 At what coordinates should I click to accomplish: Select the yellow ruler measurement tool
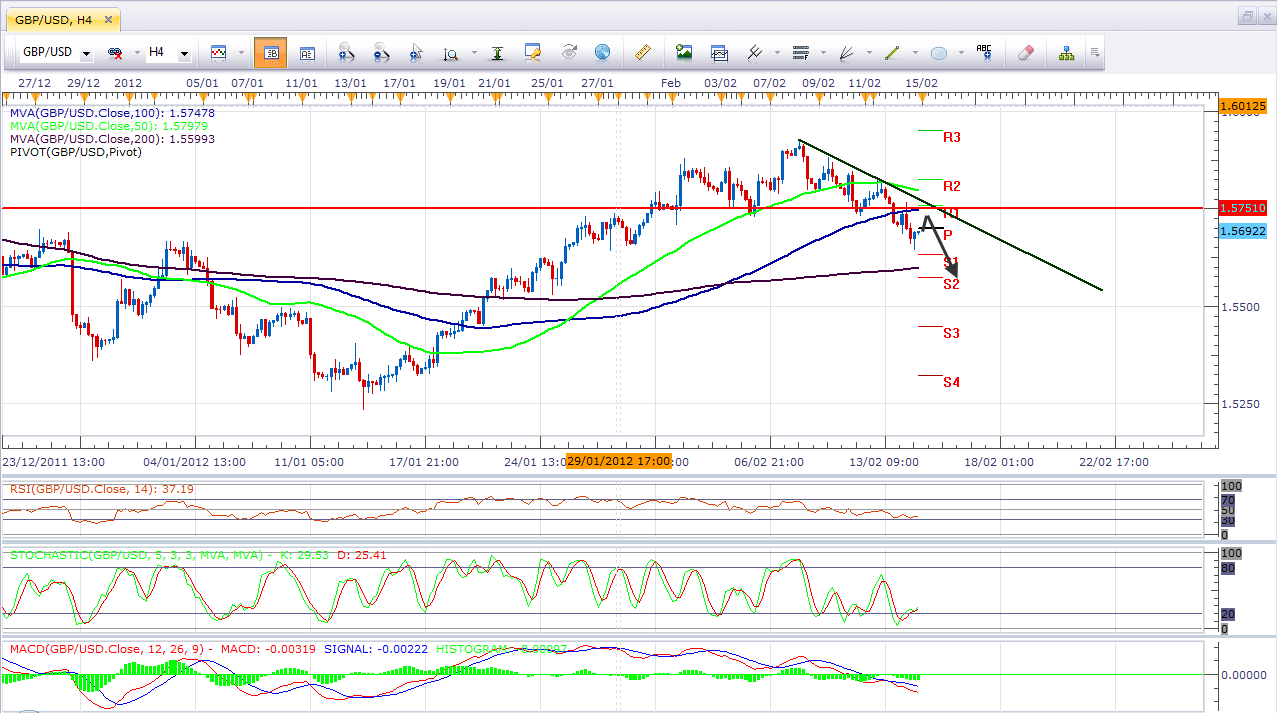[643, 52]
